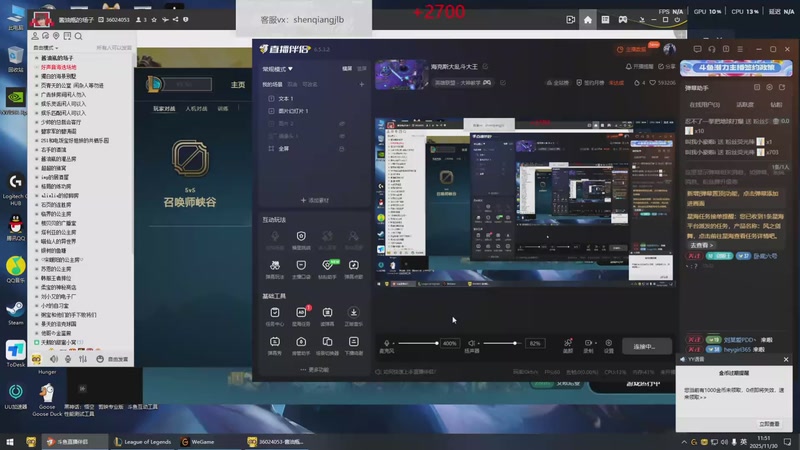Click the League client search field
The image size is (800, 450).
click(187, 84)
